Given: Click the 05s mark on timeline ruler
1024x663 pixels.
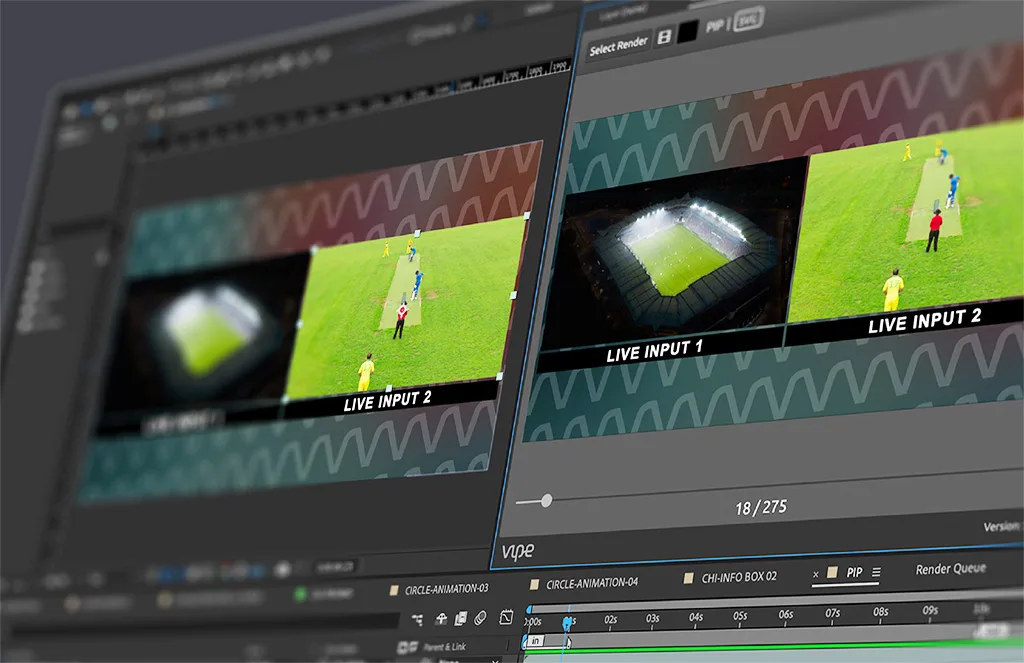Looking at the screenshot, I should (740, 615).
